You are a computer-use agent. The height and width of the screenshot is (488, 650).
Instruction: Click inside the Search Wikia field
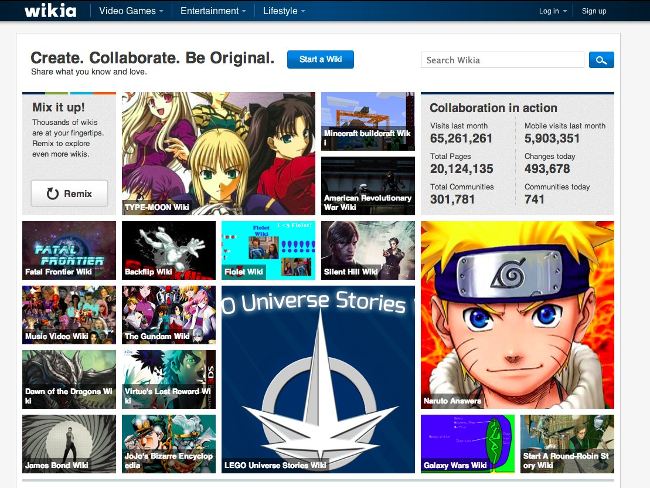click(x=503, y=60)
